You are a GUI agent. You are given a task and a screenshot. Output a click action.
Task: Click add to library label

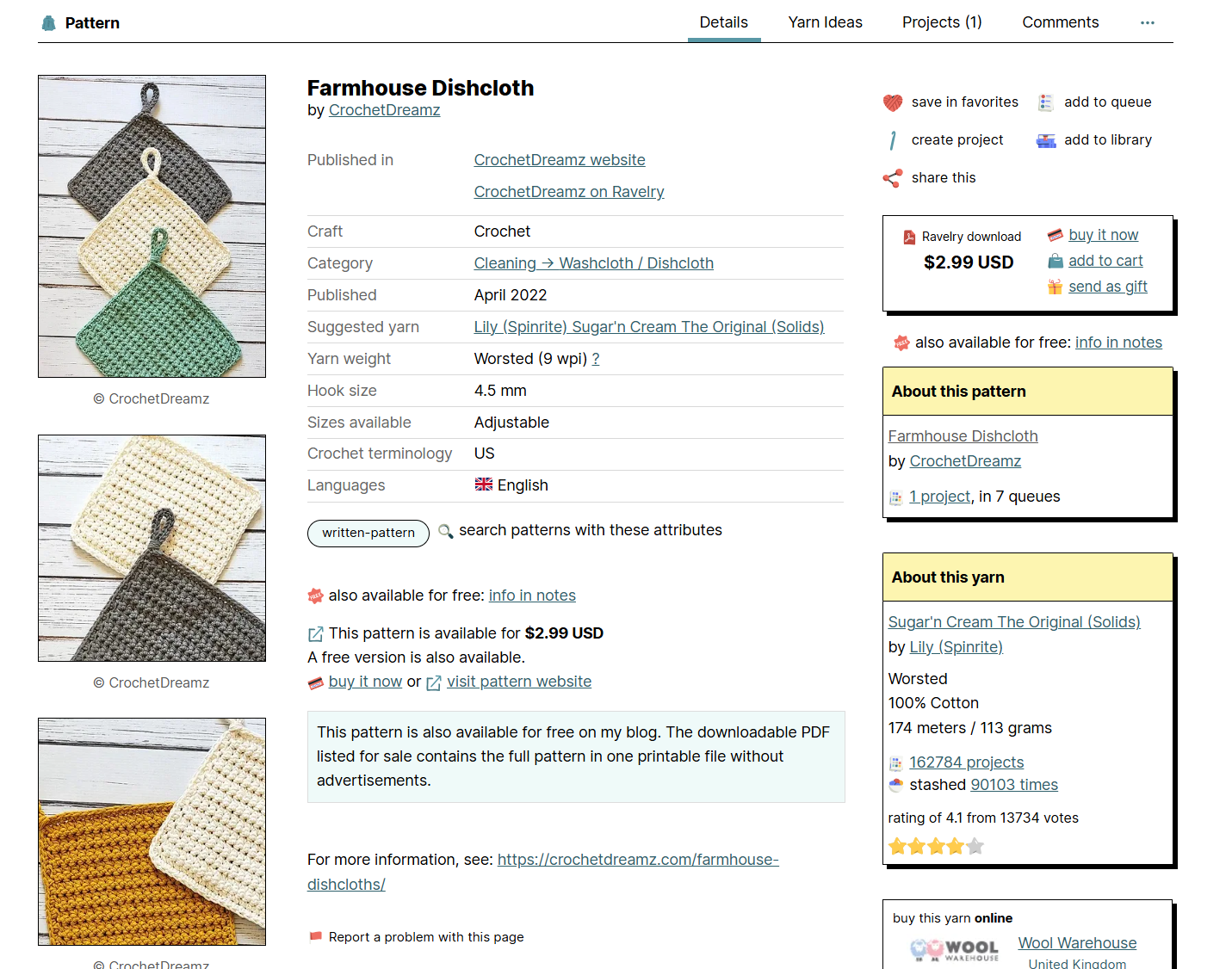click(1108, 140)
